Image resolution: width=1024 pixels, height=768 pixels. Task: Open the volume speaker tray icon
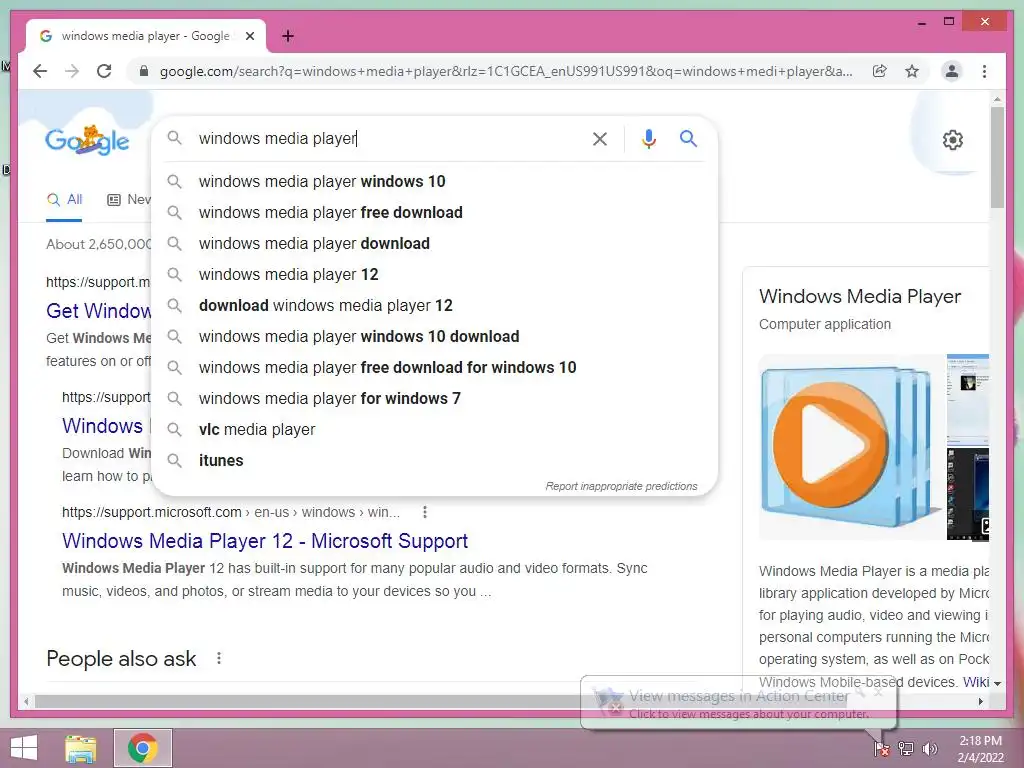pos(929,748)
